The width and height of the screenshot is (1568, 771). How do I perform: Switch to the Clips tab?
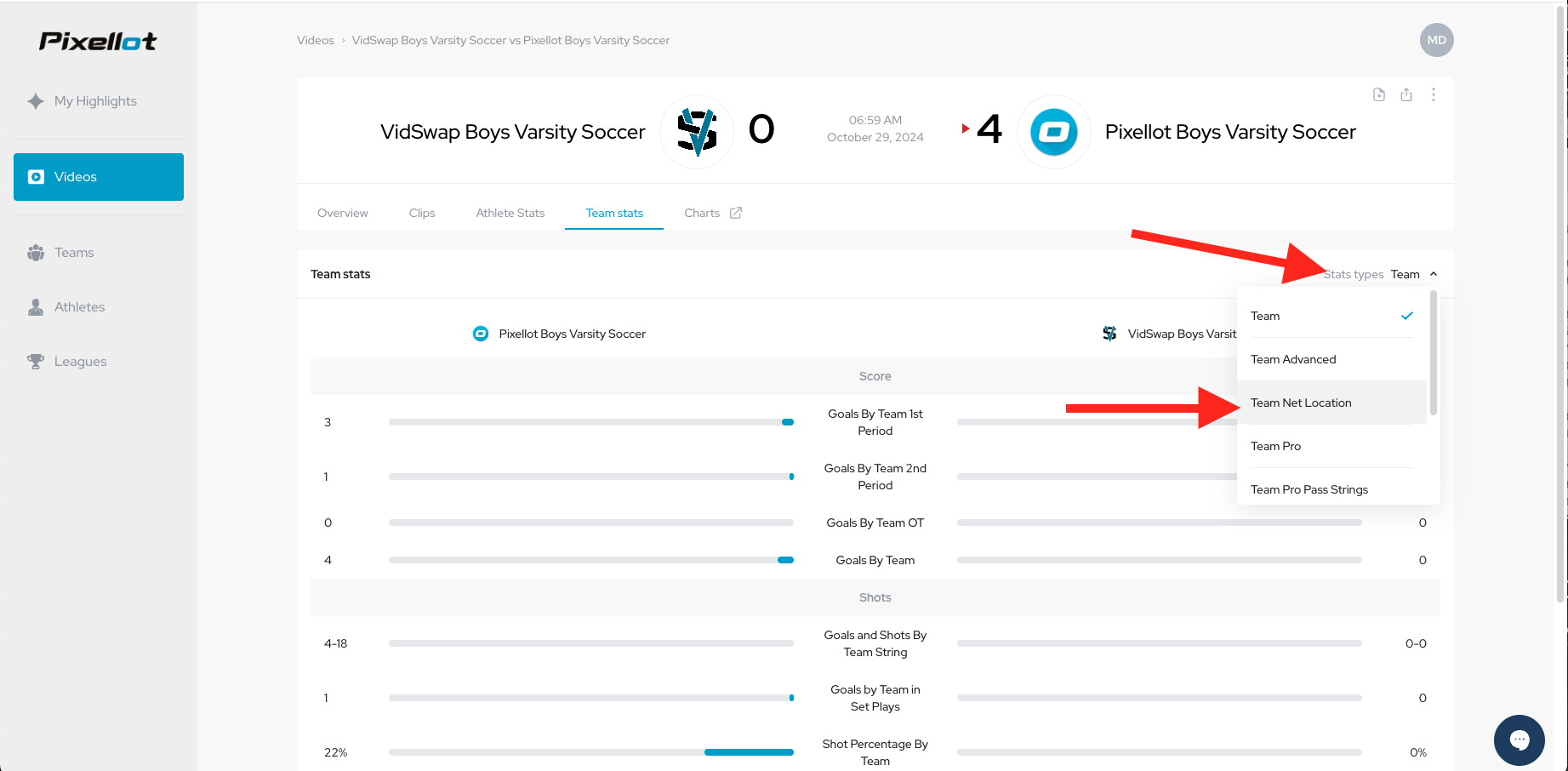click(422, 213)
